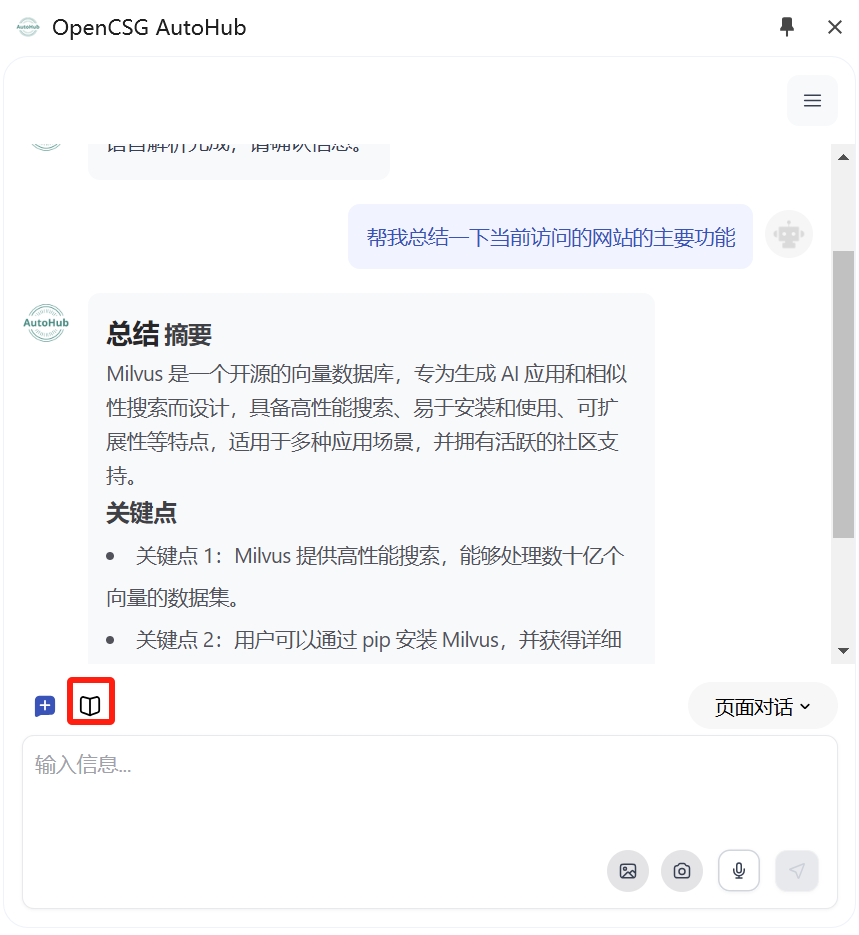Take a screenshot with the camera icon

pos(682,871)
